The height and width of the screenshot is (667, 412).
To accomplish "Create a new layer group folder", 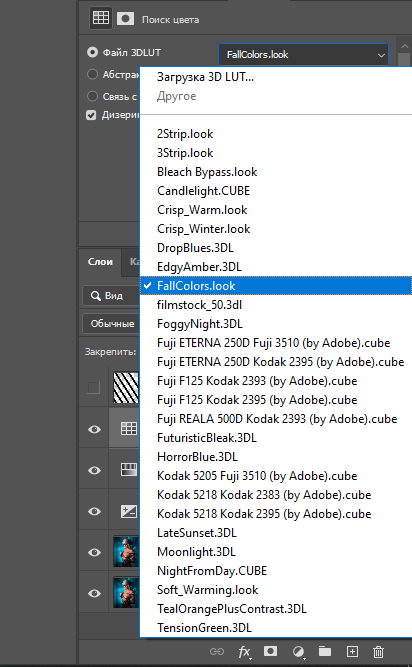I will pos(325,651).
